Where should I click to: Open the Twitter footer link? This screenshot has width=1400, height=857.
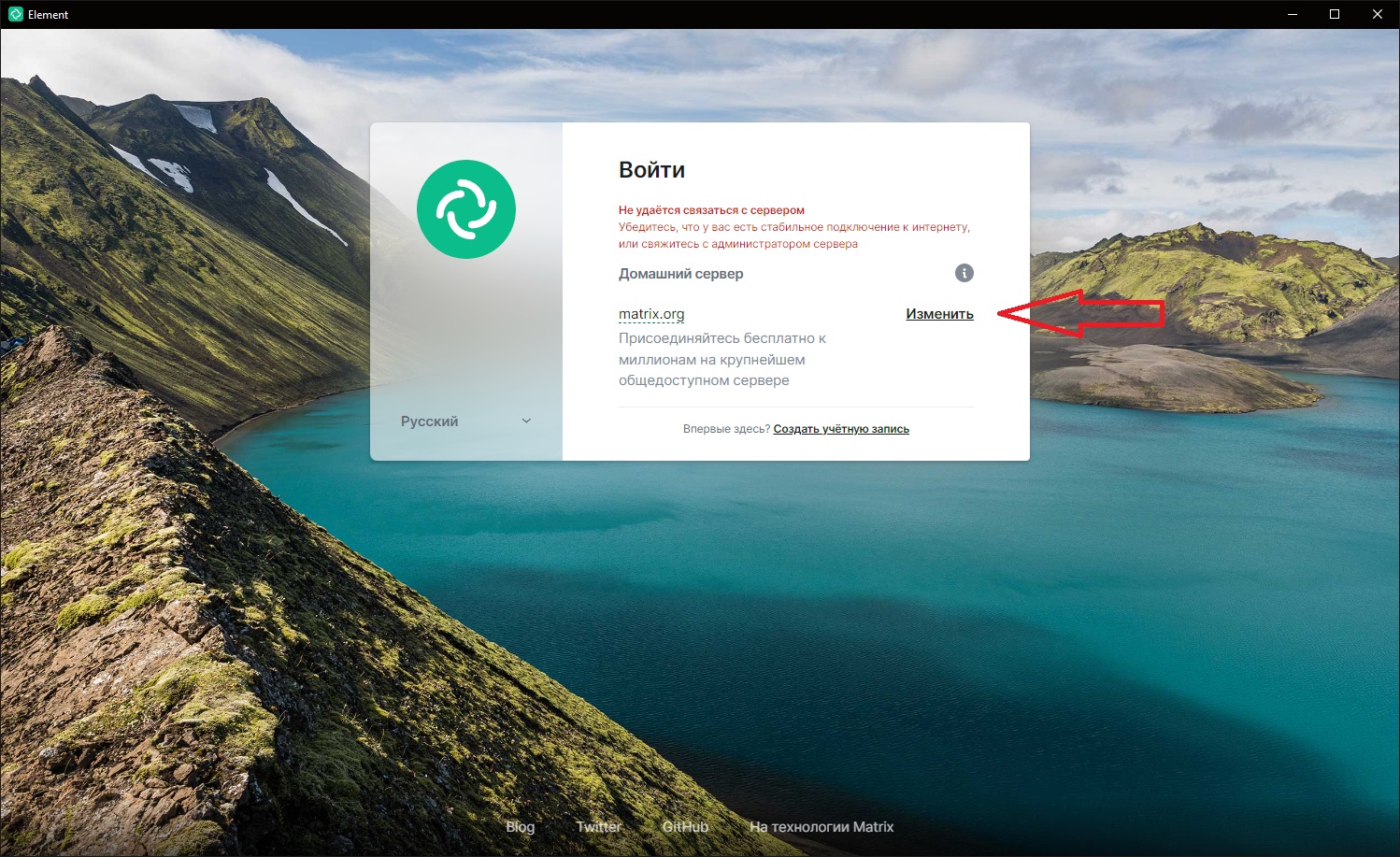pyautogui.click(x=598, y=827)
